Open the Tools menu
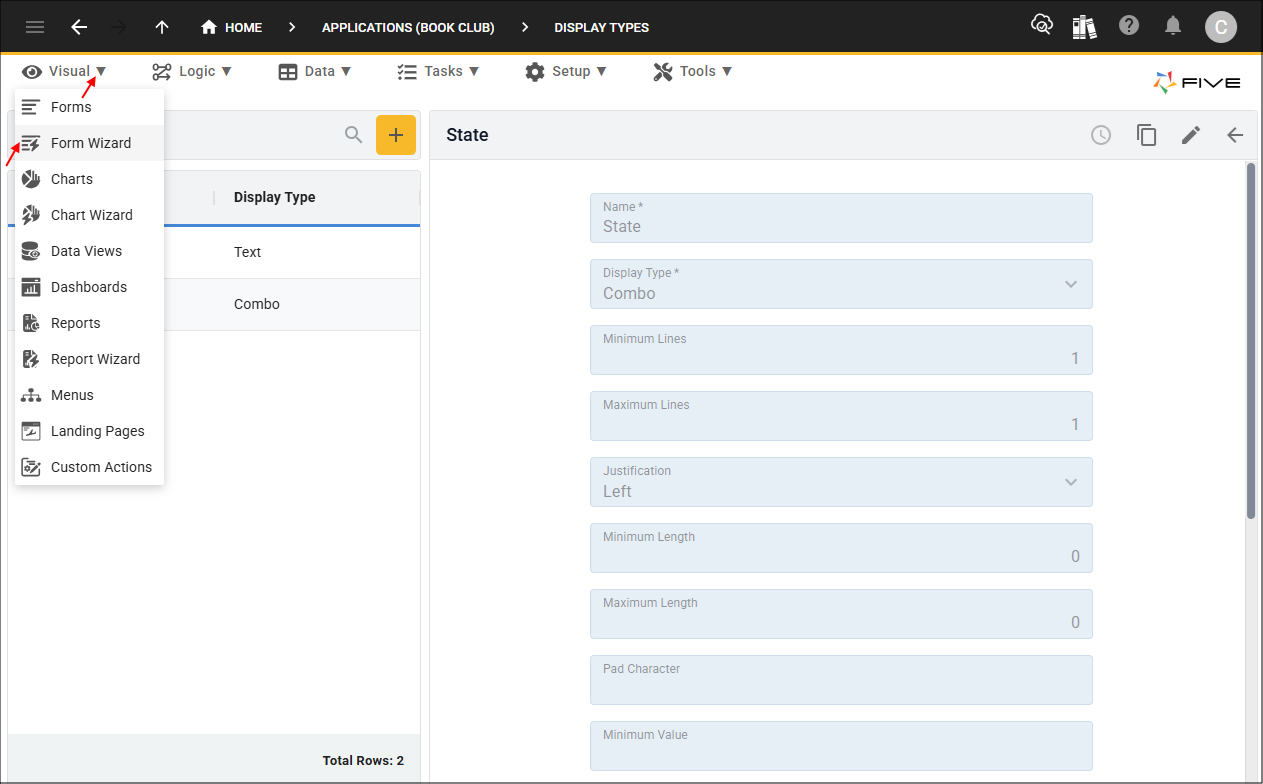 [693, 71]
